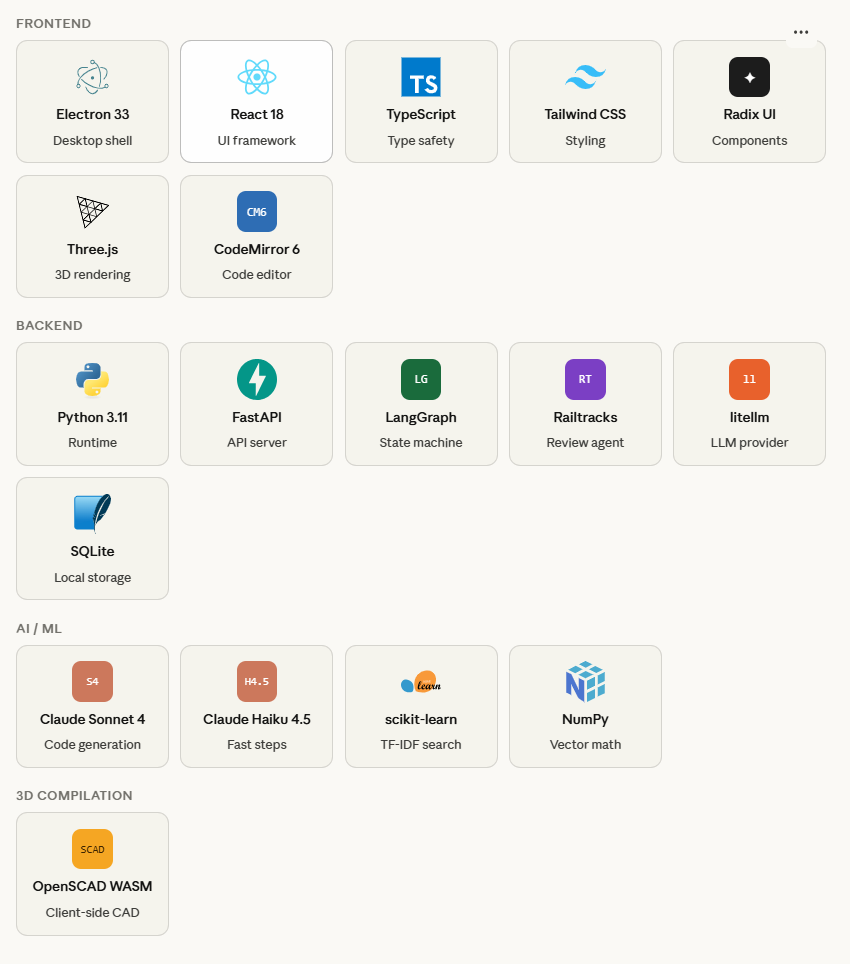Image resolution: width=850 pixels, height=964 pixels.
Task: Click the "3D rendering" description
Action: [92, 274]
